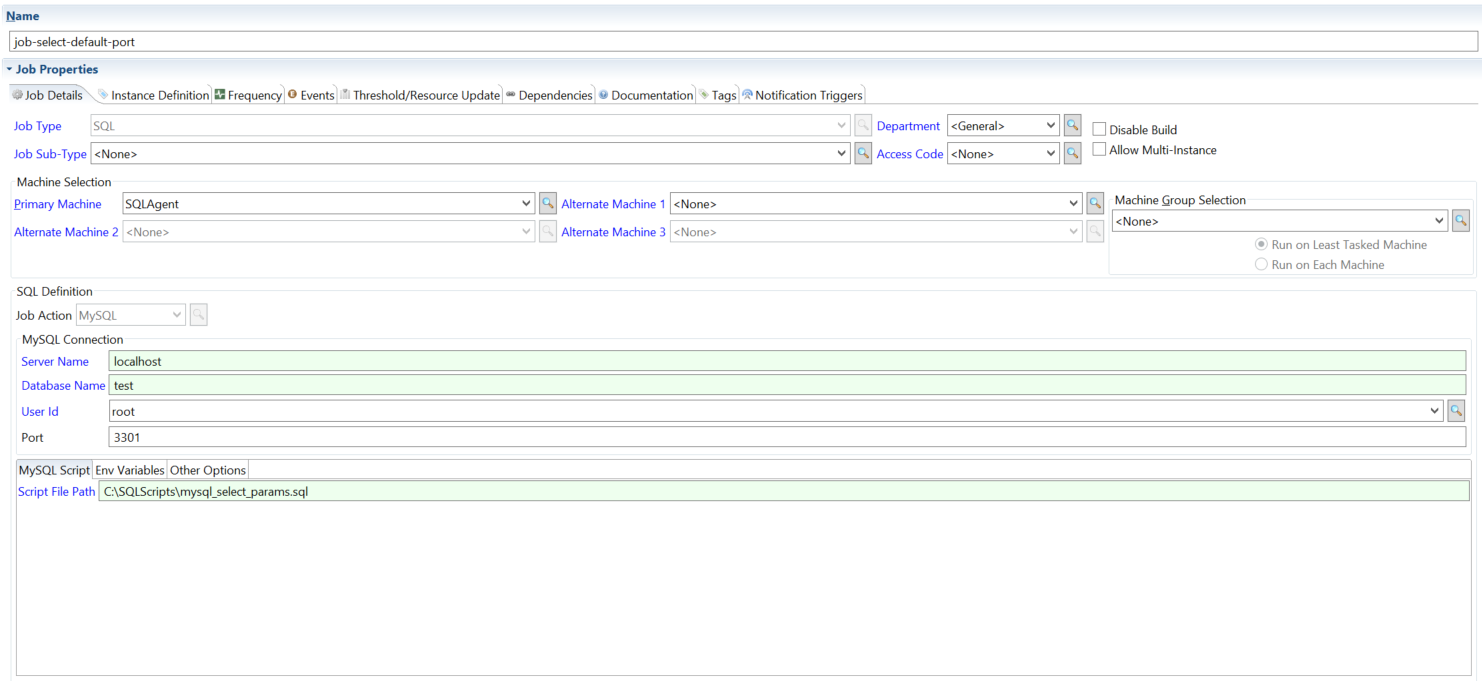Open the Other Options tab
This screenshot has height=681, width=1482.
click(208, 470)
